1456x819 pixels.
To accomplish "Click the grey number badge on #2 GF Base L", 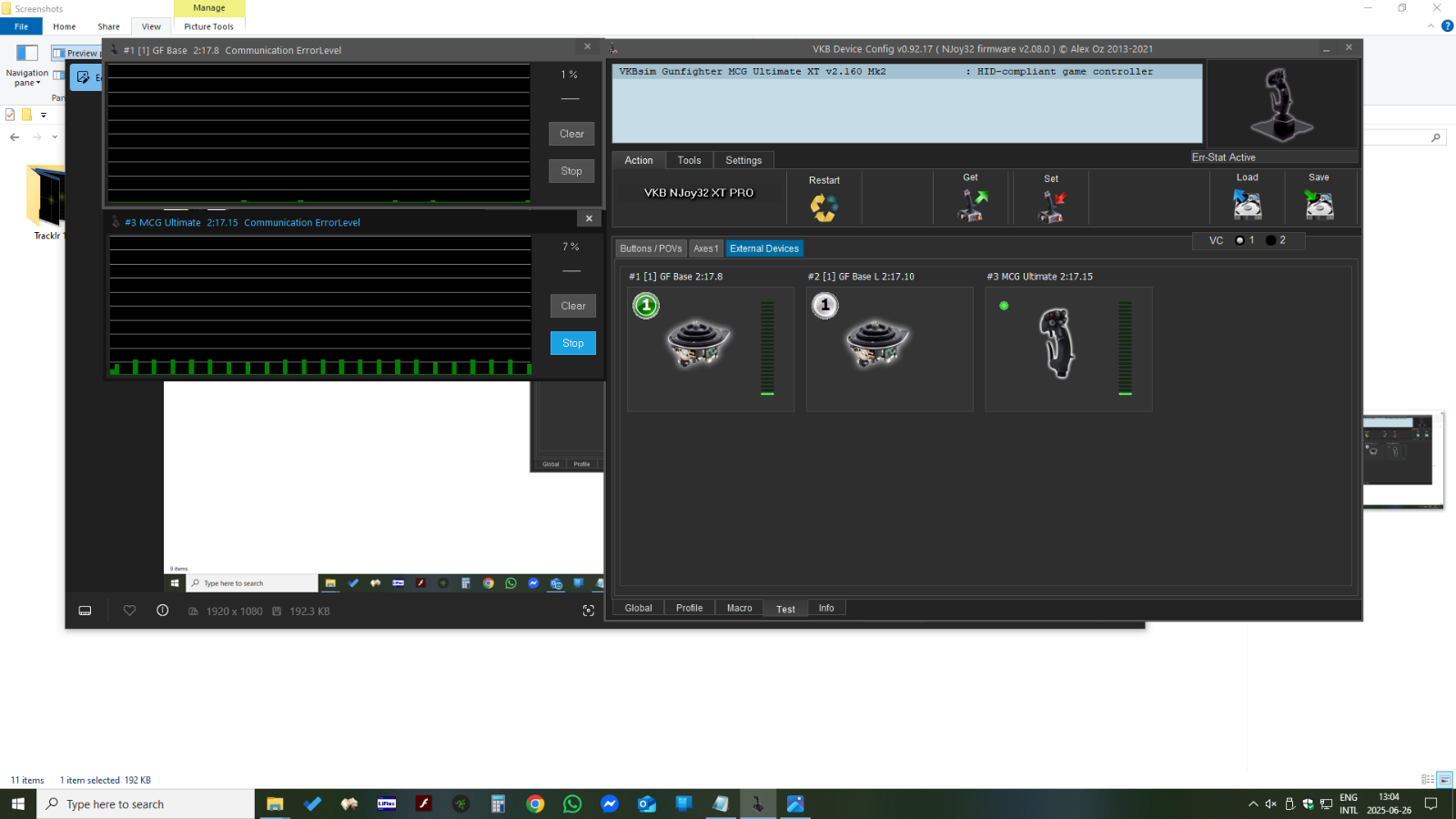I will 825,306.
